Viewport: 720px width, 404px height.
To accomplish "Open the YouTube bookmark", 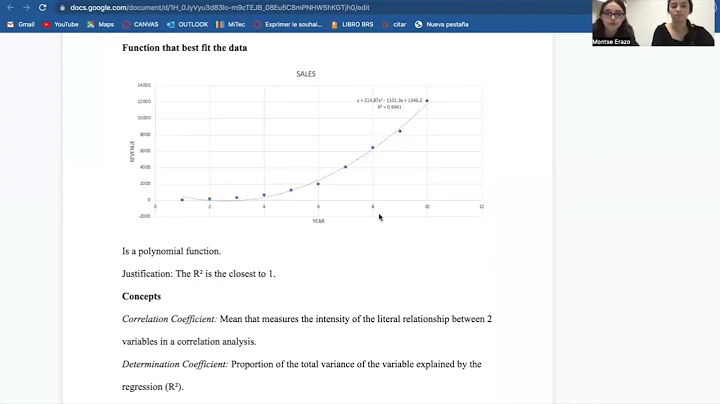I will (x=61, y=24).
